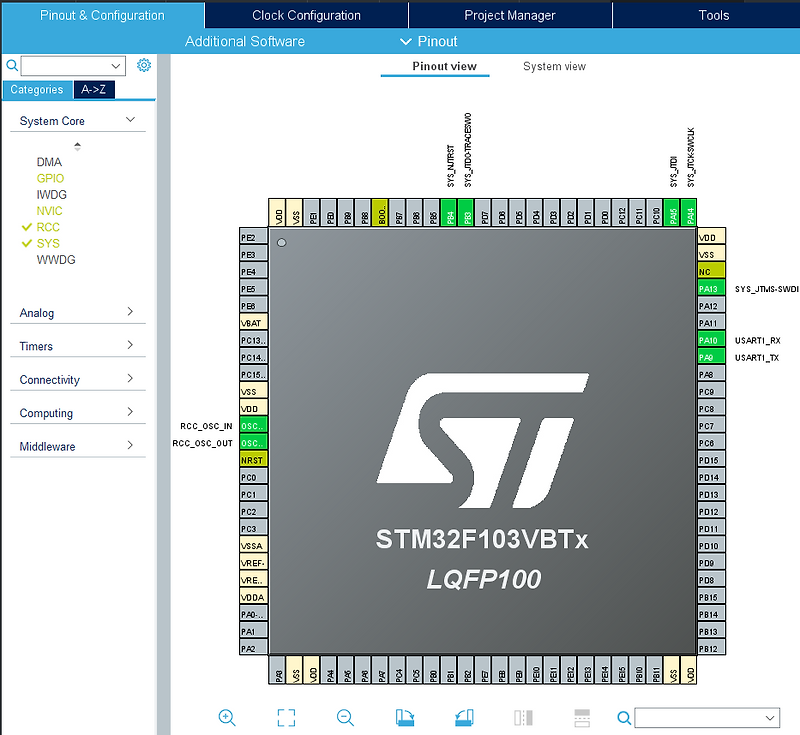The image size is (800, 735).
Task: Click the Best Fit view icon
Action: [287, 717]
